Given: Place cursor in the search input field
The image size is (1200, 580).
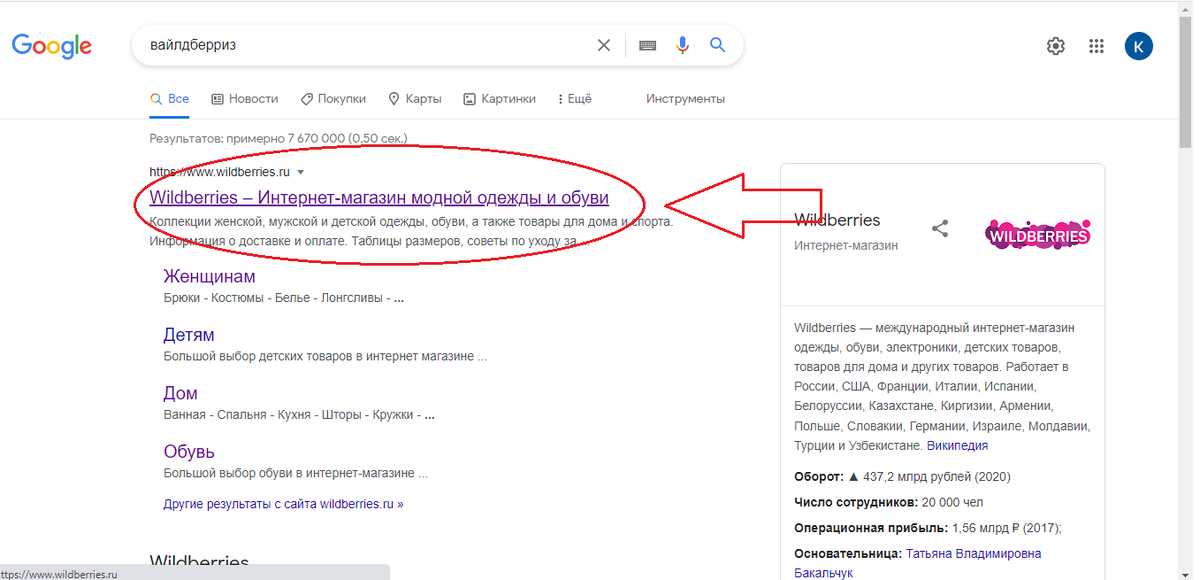Looking at the screenshot, I should pos(350,44).
